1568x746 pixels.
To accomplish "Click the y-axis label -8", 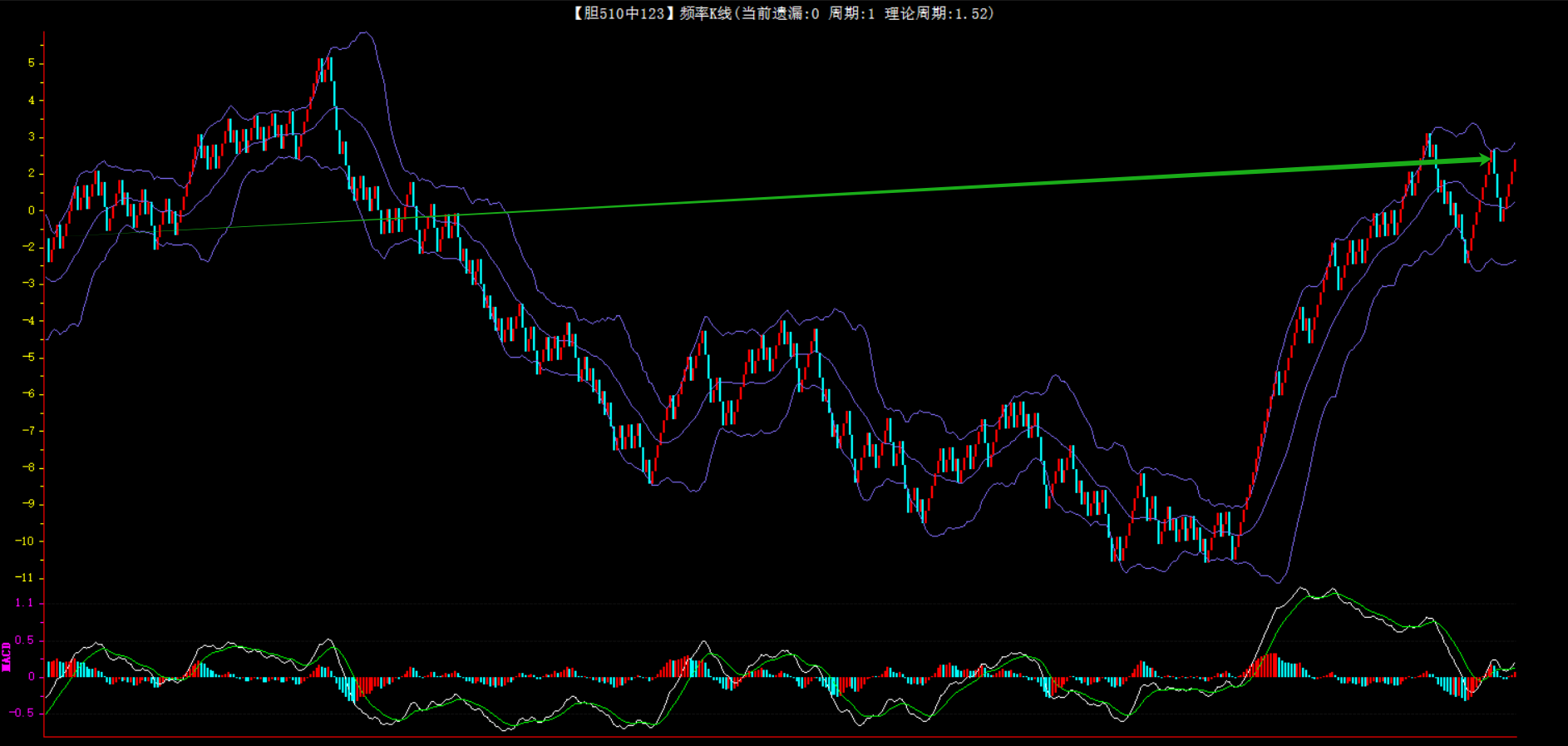I will tap(28, 467).
